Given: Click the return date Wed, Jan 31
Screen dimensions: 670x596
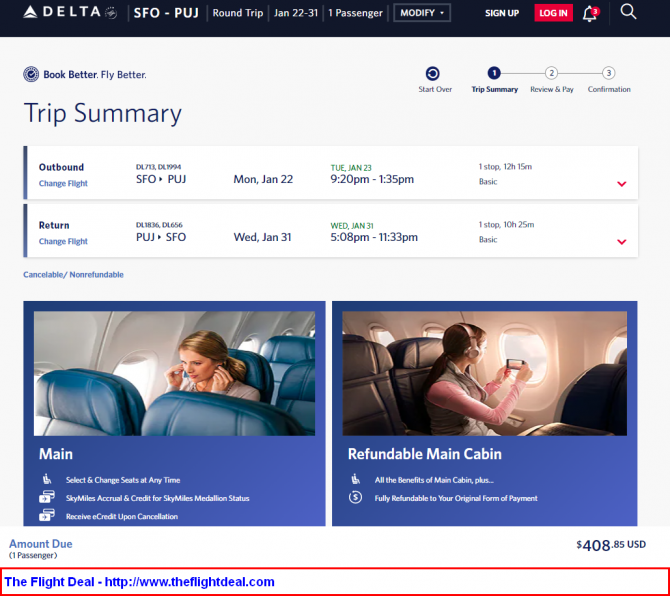Looking at the screenshot, I should pos(262,237).
